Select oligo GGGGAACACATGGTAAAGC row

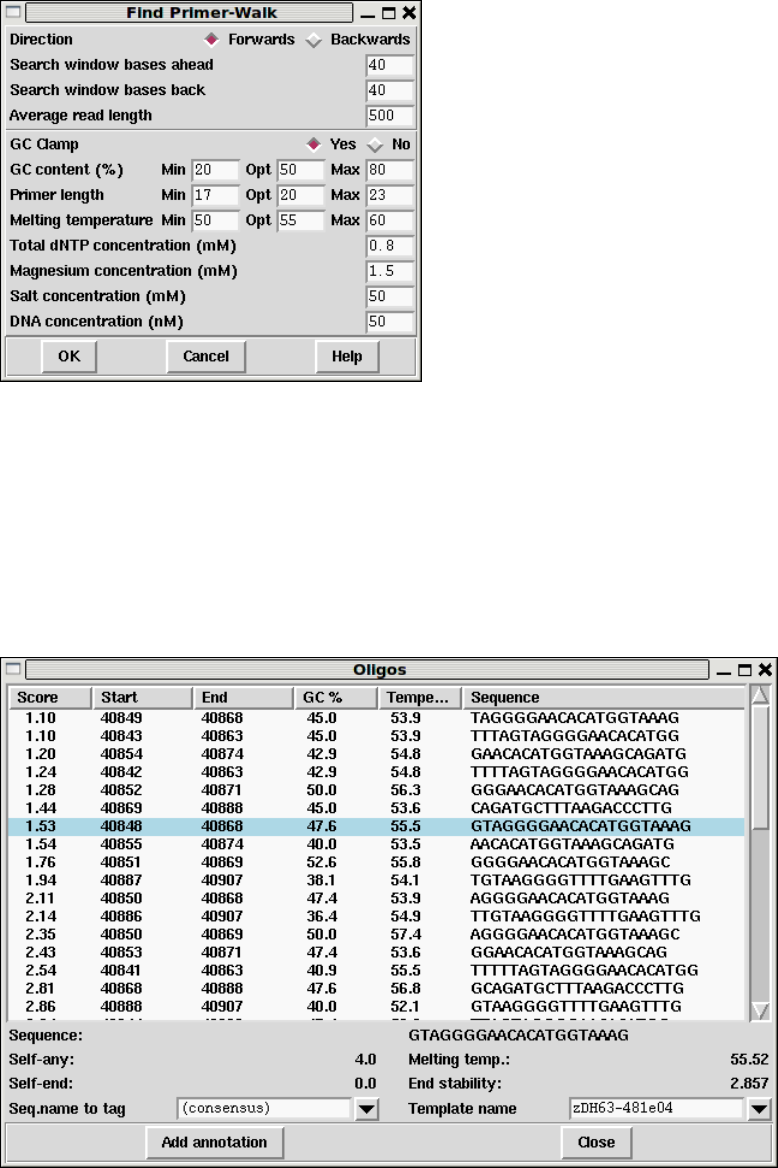click(x=376, y=863)
